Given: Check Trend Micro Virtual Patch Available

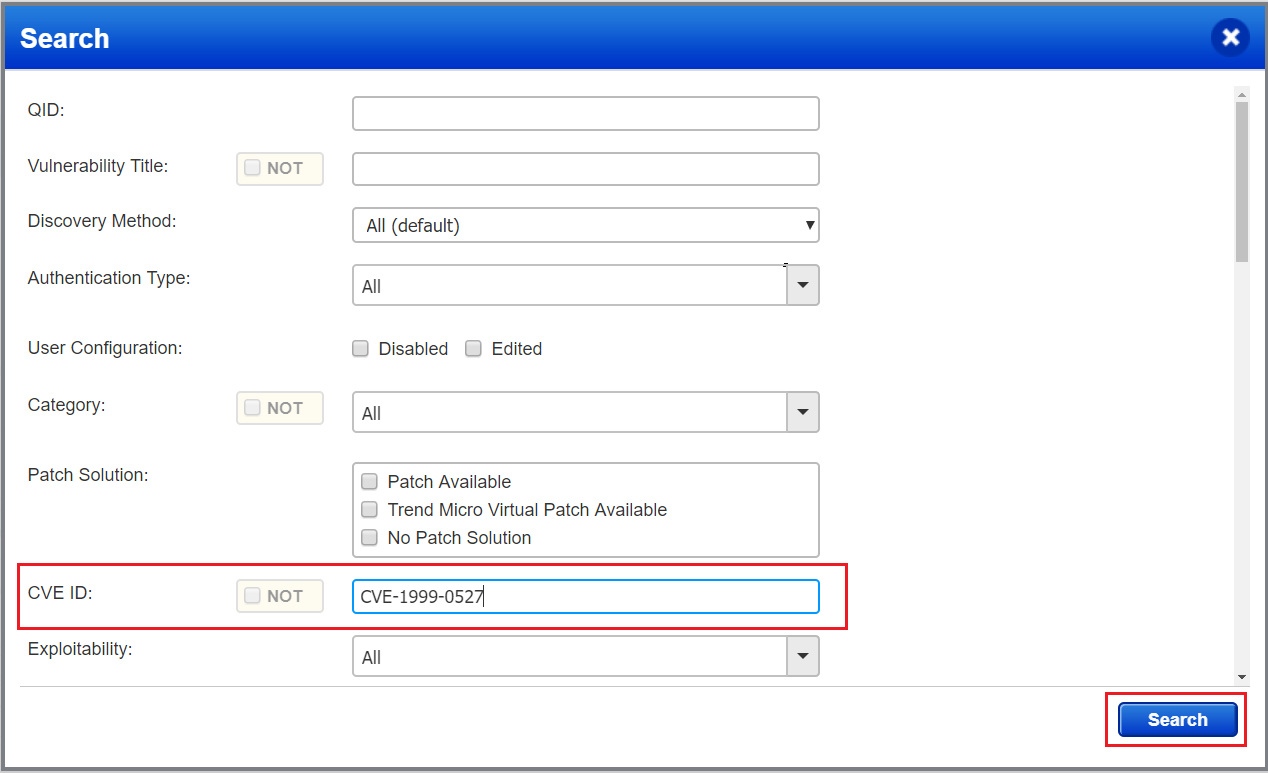Looking at the screenshot, I should click(x=369, y=509).
